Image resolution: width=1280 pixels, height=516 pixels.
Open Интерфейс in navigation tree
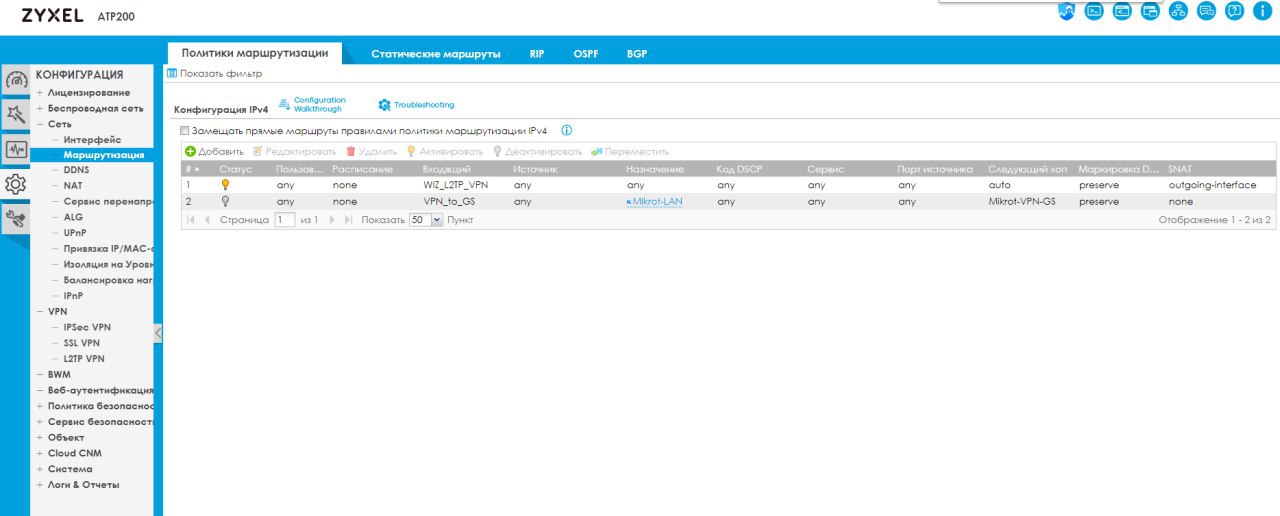(92, 140)
